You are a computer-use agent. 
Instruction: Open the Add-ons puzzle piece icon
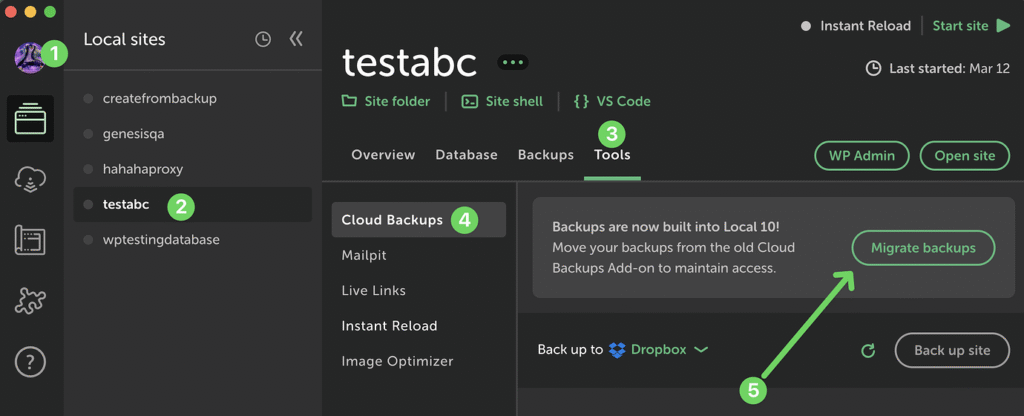tap(31, 299)
